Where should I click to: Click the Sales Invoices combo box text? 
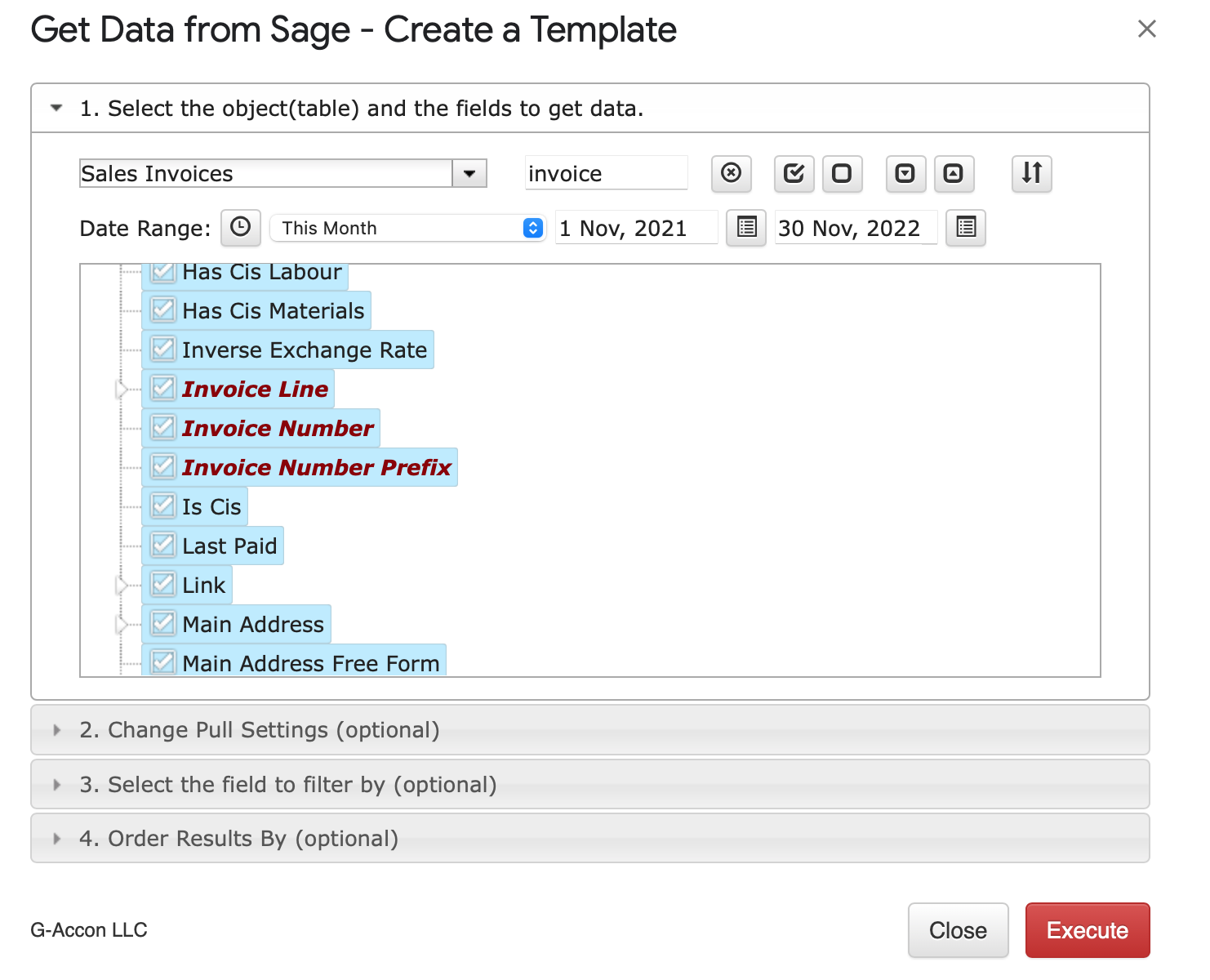(266, 174)
